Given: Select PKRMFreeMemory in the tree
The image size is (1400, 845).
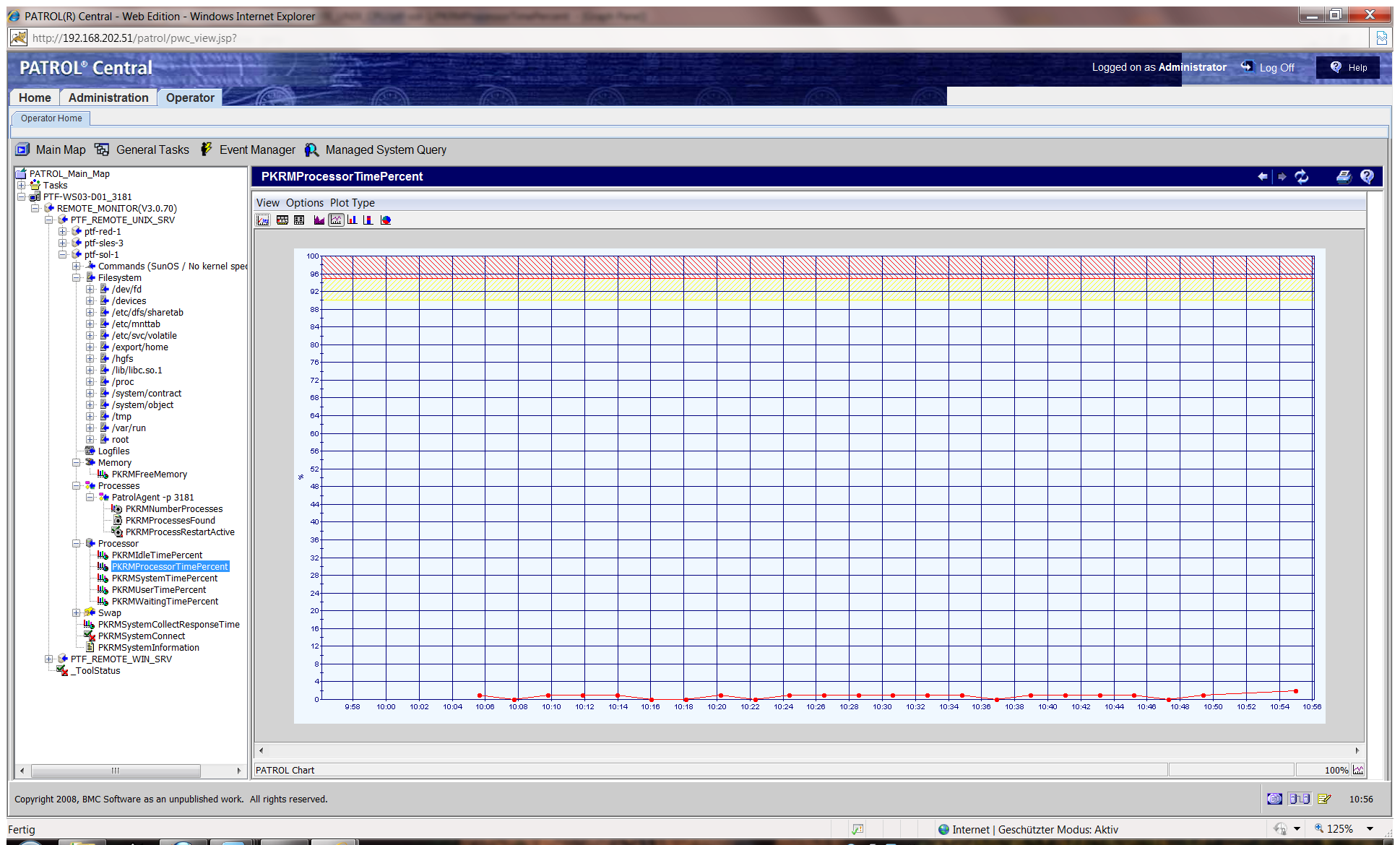Looking at the screenshot, I should coord(150,474).
